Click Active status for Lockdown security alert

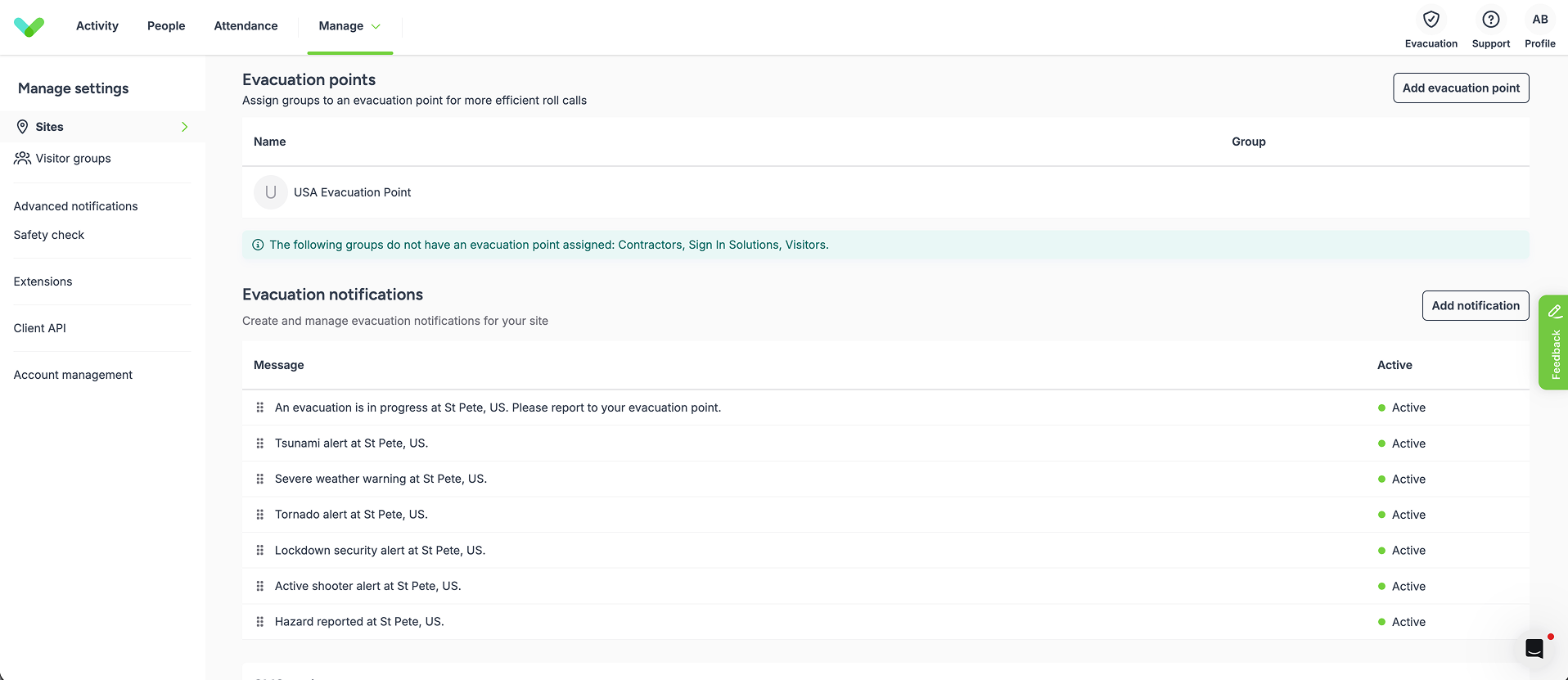(x=1402, y=551)
